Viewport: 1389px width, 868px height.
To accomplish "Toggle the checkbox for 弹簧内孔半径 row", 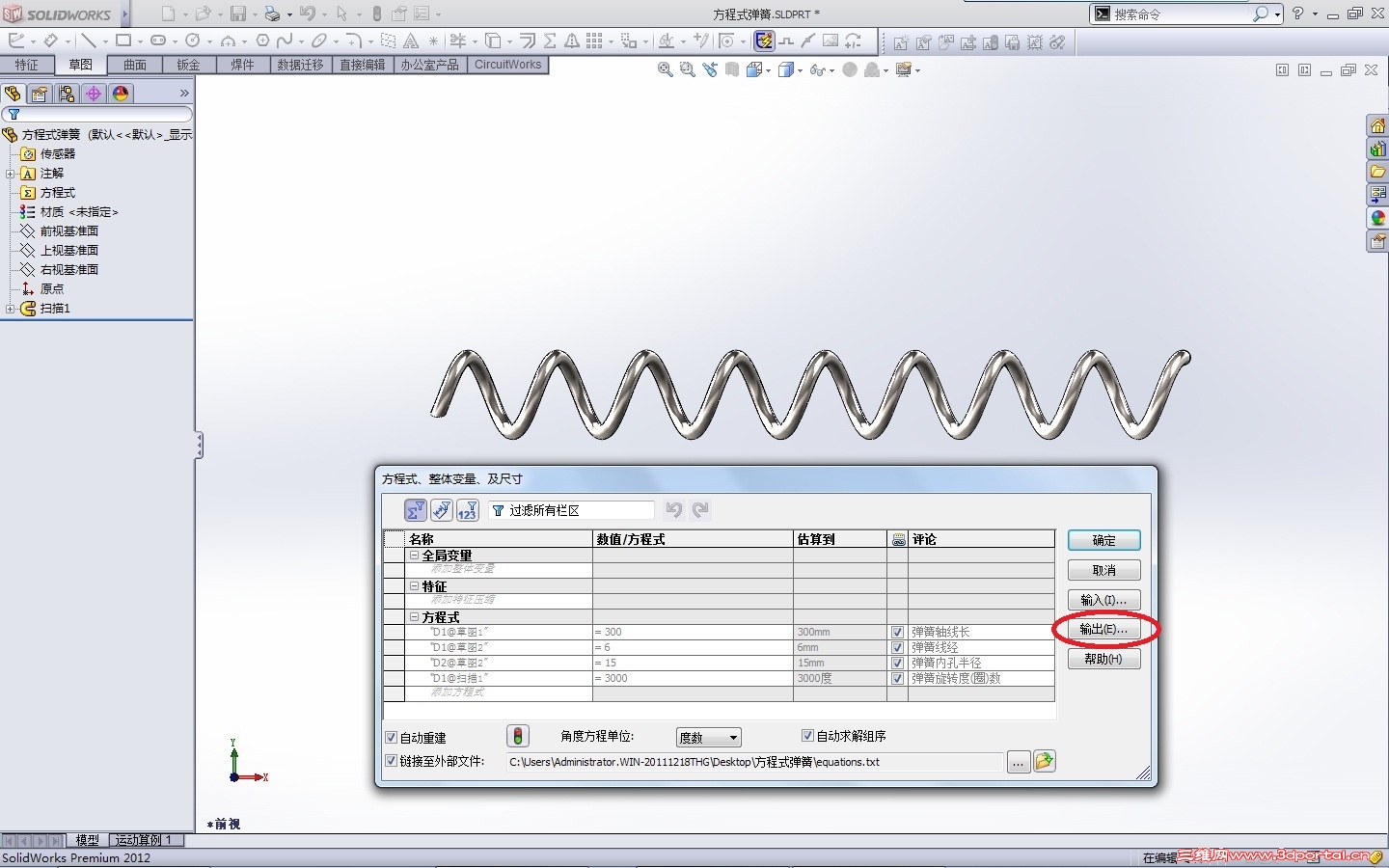I will (x=898, y=664).
